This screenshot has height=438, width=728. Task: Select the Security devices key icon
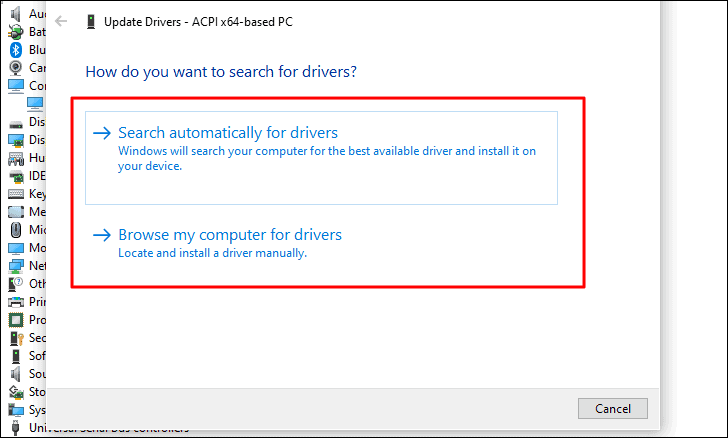tap(16, 338)
